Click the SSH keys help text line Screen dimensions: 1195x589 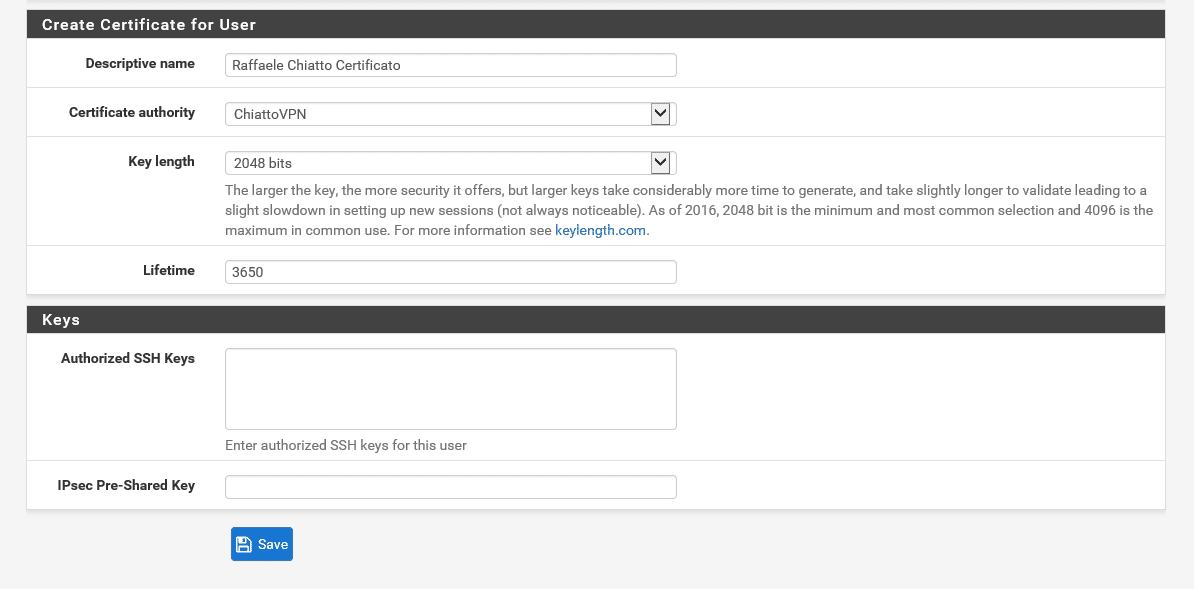pos(346,445)
